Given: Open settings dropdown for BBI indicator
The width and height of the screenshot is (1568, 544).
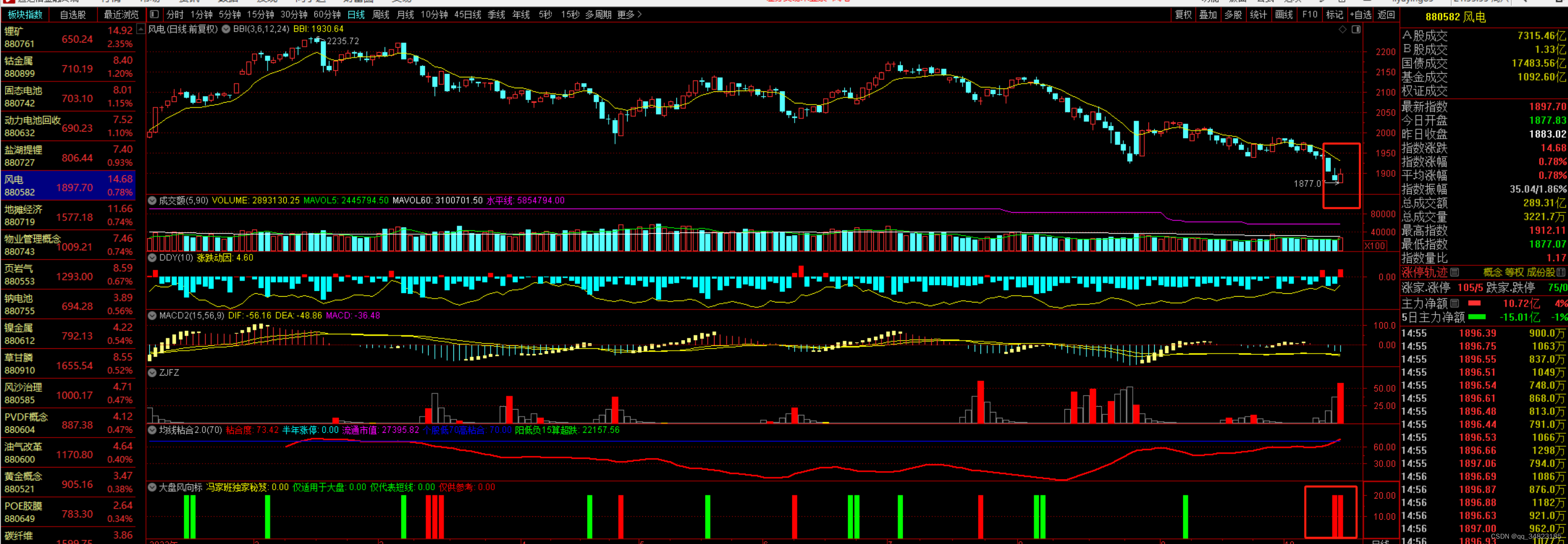Looking at the screenshot, I should click(225, 29).
